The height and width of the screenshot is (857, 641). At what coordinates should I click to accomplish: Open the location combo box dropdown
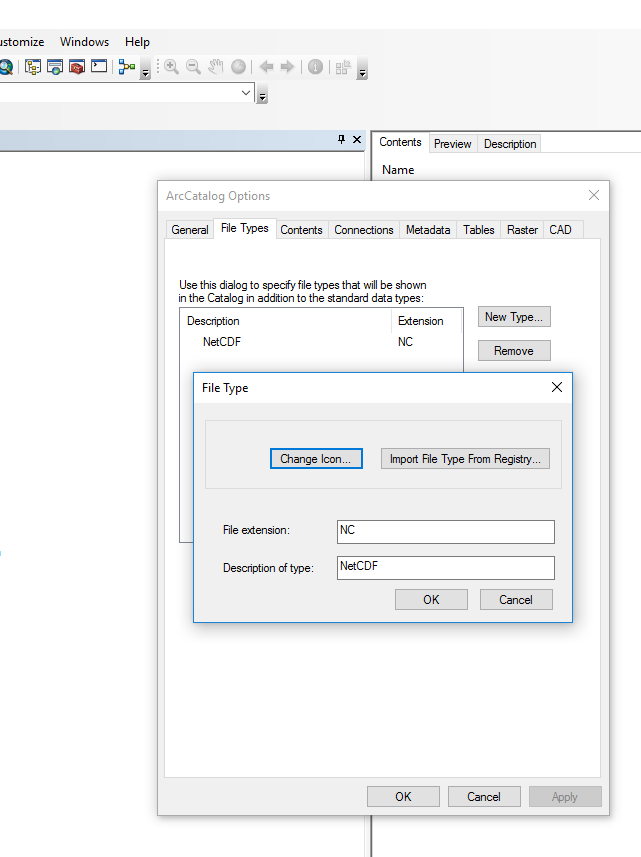[x=246, y=93]
